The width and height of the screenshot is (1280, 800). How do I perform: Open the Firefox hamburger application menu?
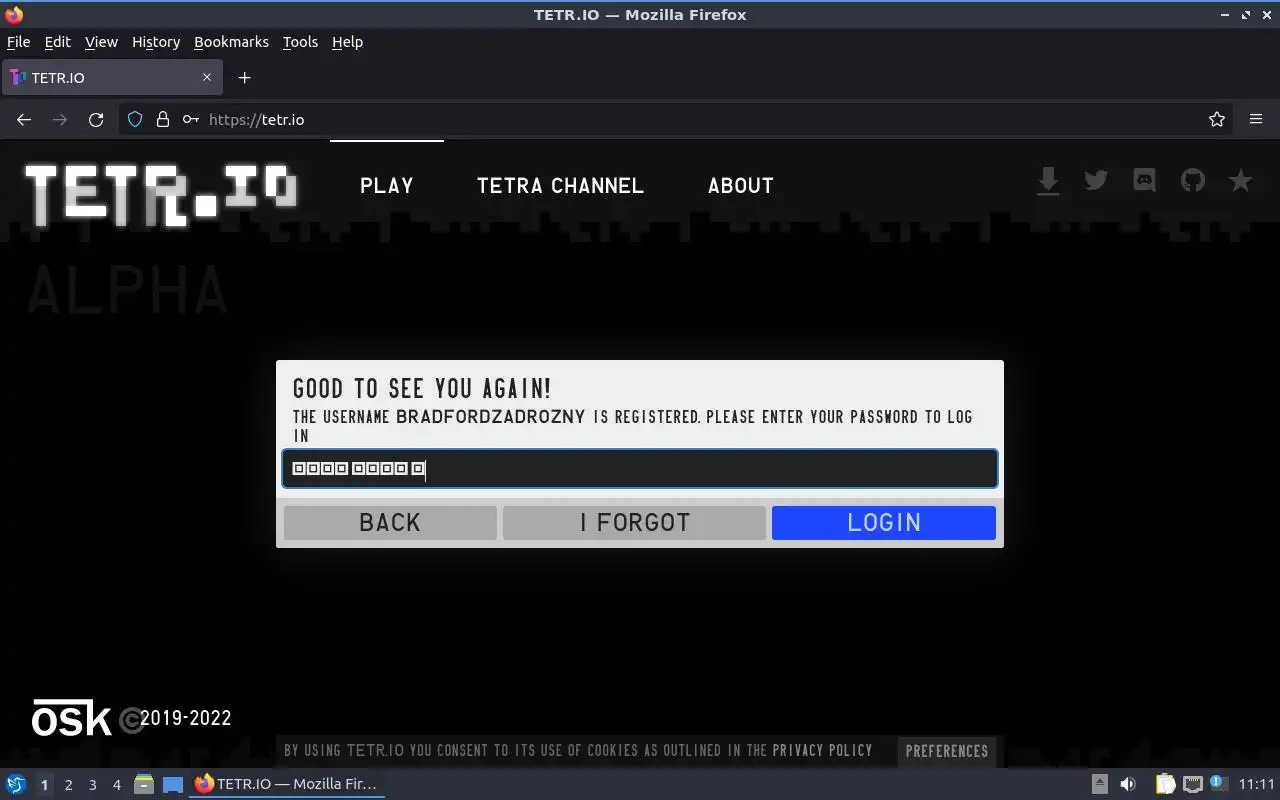pyautogui.click(x=1256, y=119)
